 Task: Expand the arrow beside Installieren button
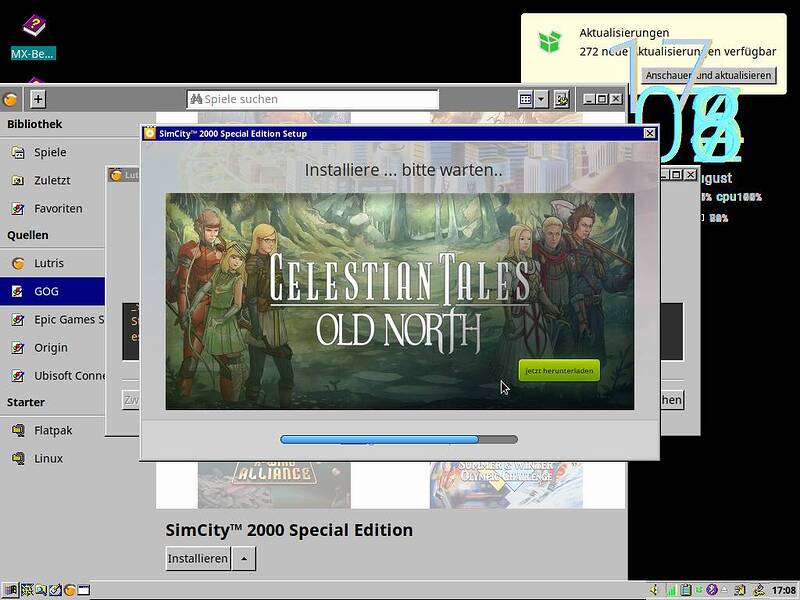pyautogui.click(x=243, y=558)
